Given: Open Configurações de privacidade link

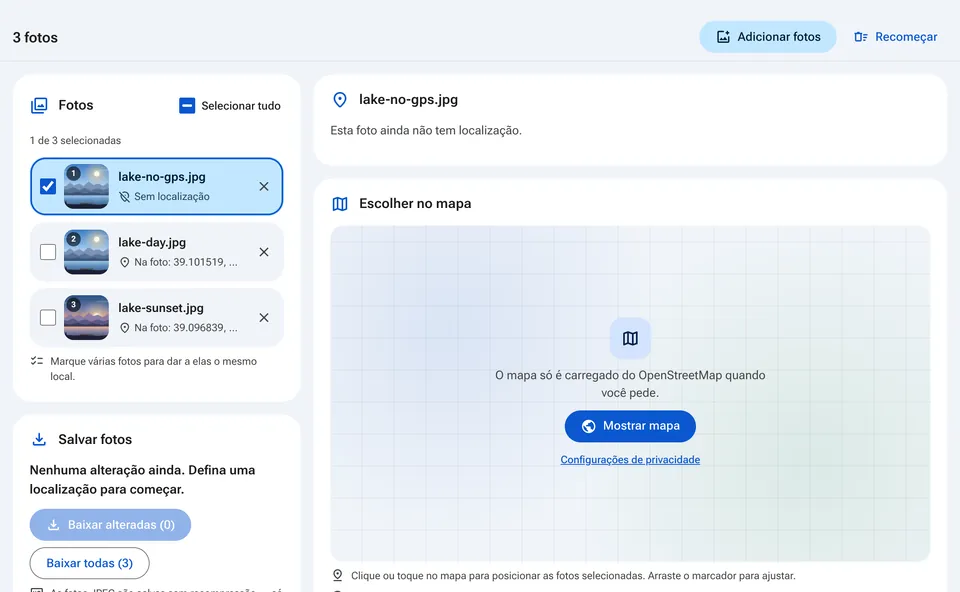Looking at the screenshot, I should point(630,460).
